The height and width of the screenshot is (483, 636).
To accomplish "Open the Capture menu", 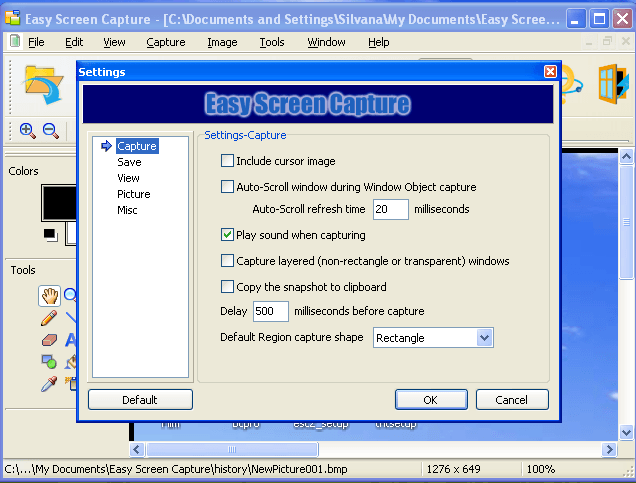I will click(165, 42).
